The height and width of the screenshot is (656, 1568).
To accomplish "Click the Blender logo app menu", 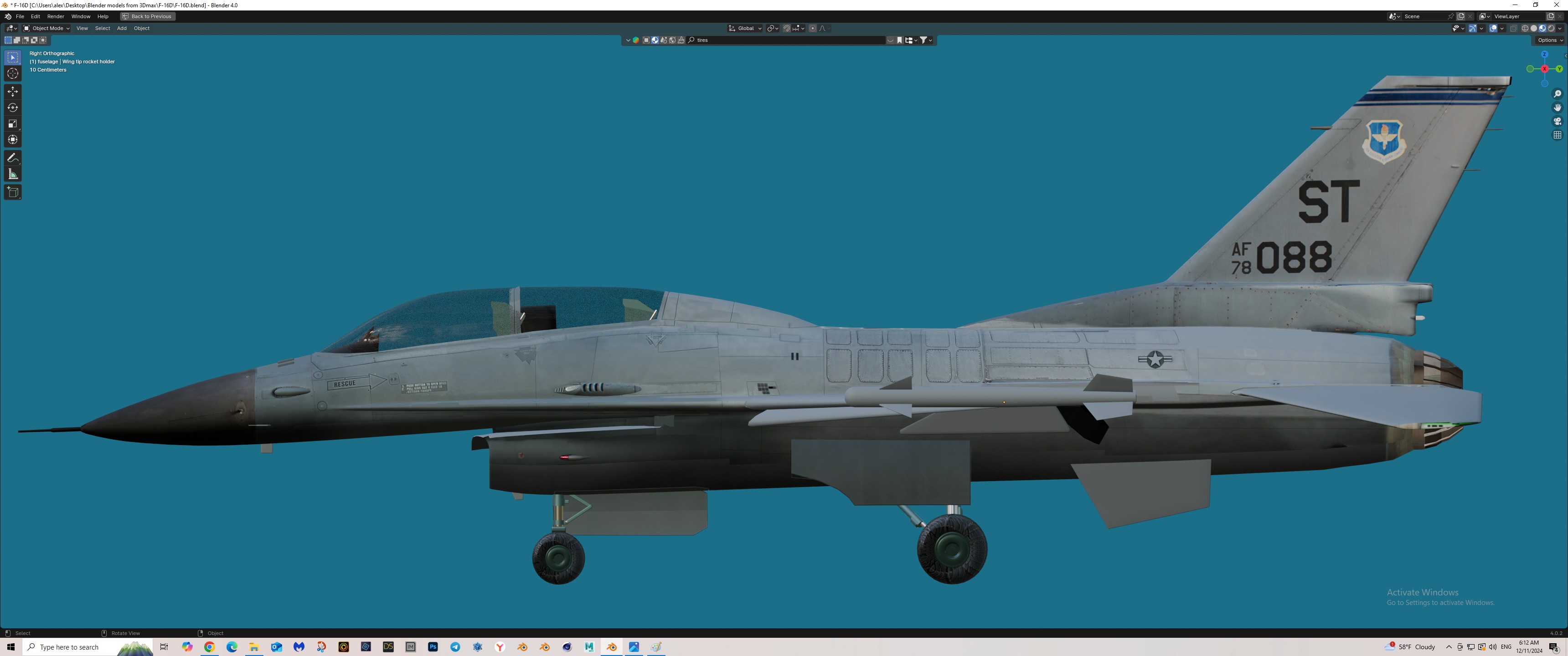I will [x=7, y=16].
